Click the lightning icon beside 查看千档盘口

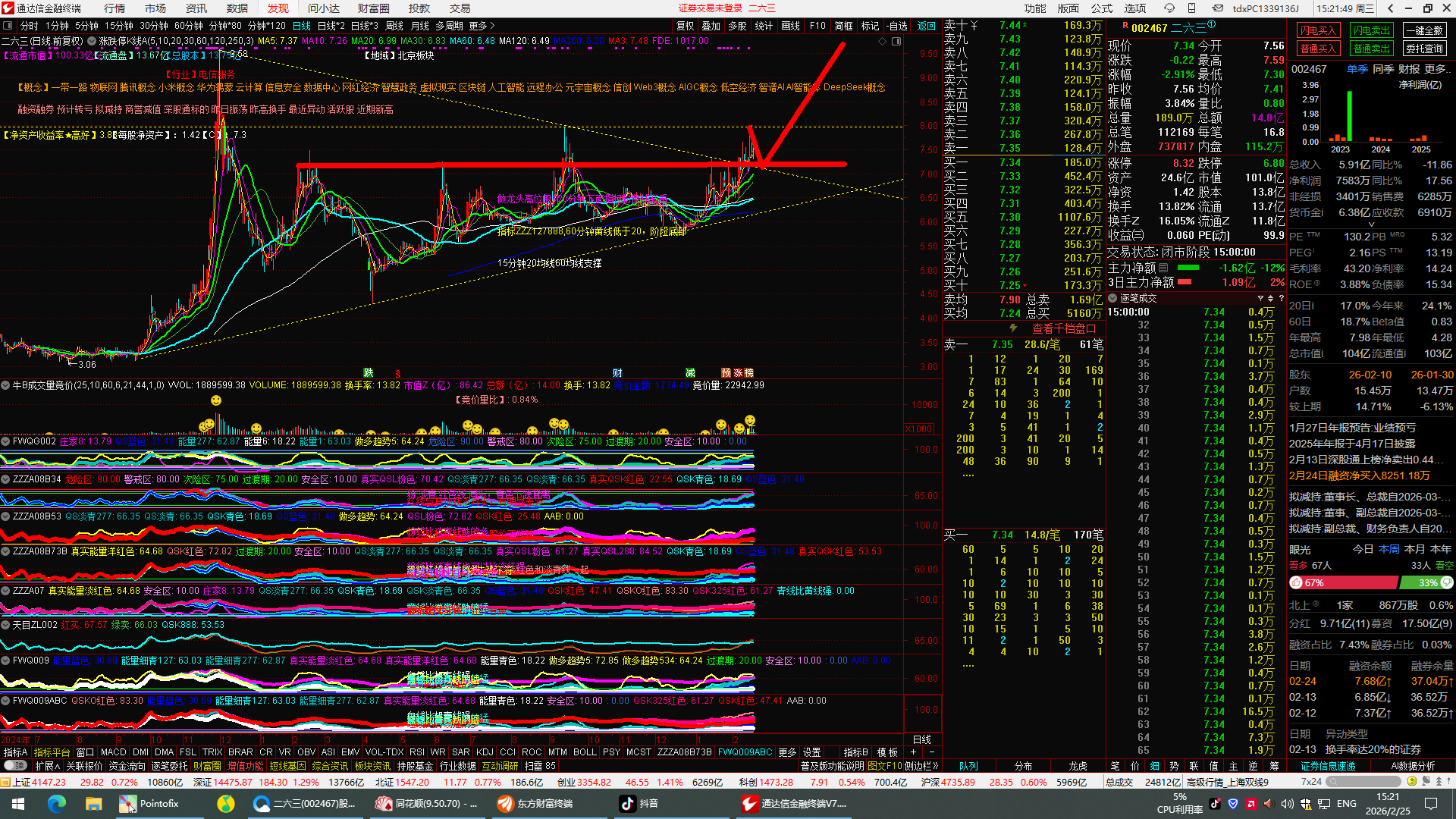1013,328
